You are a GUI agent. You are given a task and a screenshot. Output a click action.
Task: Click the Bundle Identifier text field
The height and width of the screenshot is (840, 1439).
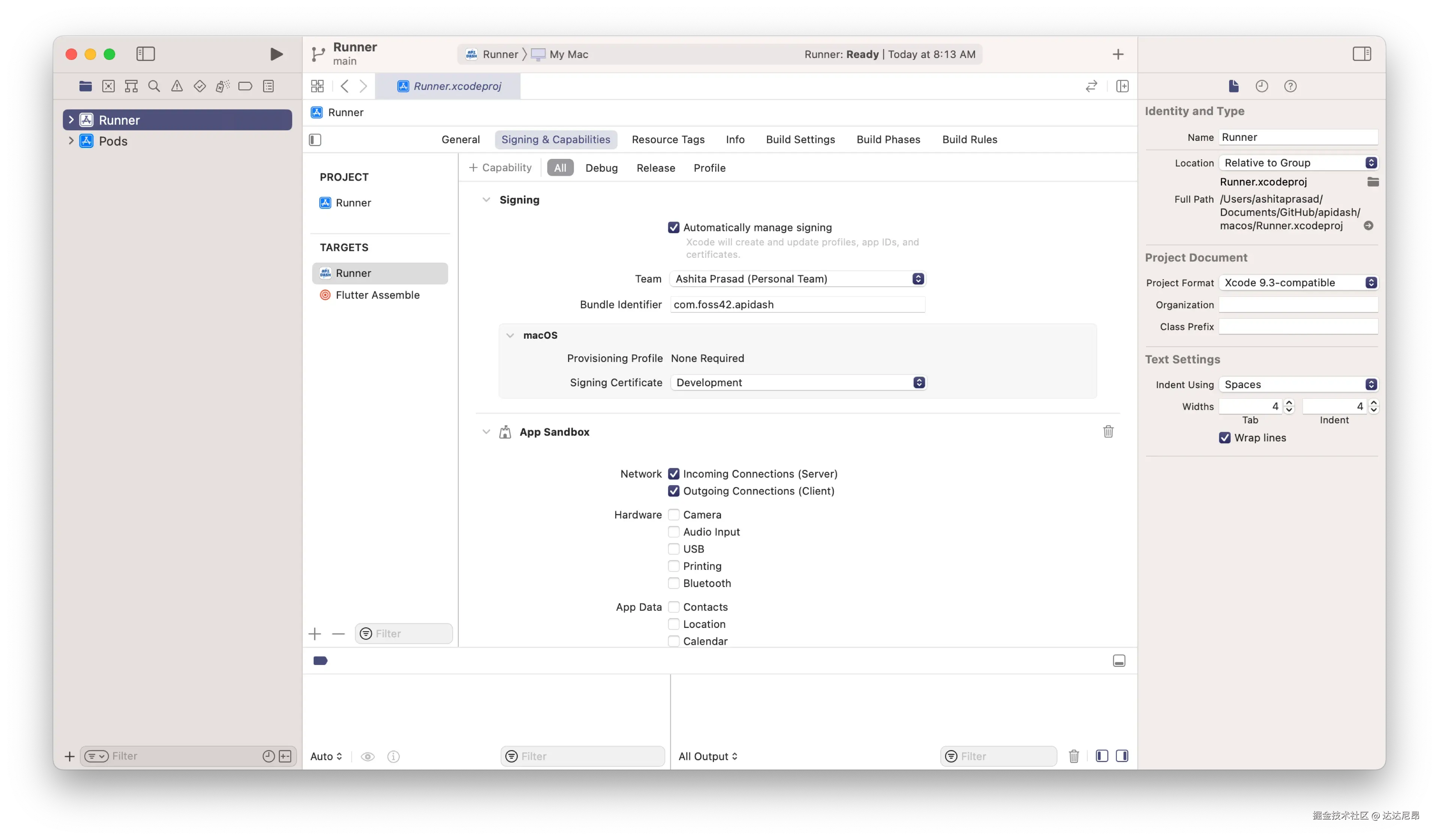coord(797,305)
